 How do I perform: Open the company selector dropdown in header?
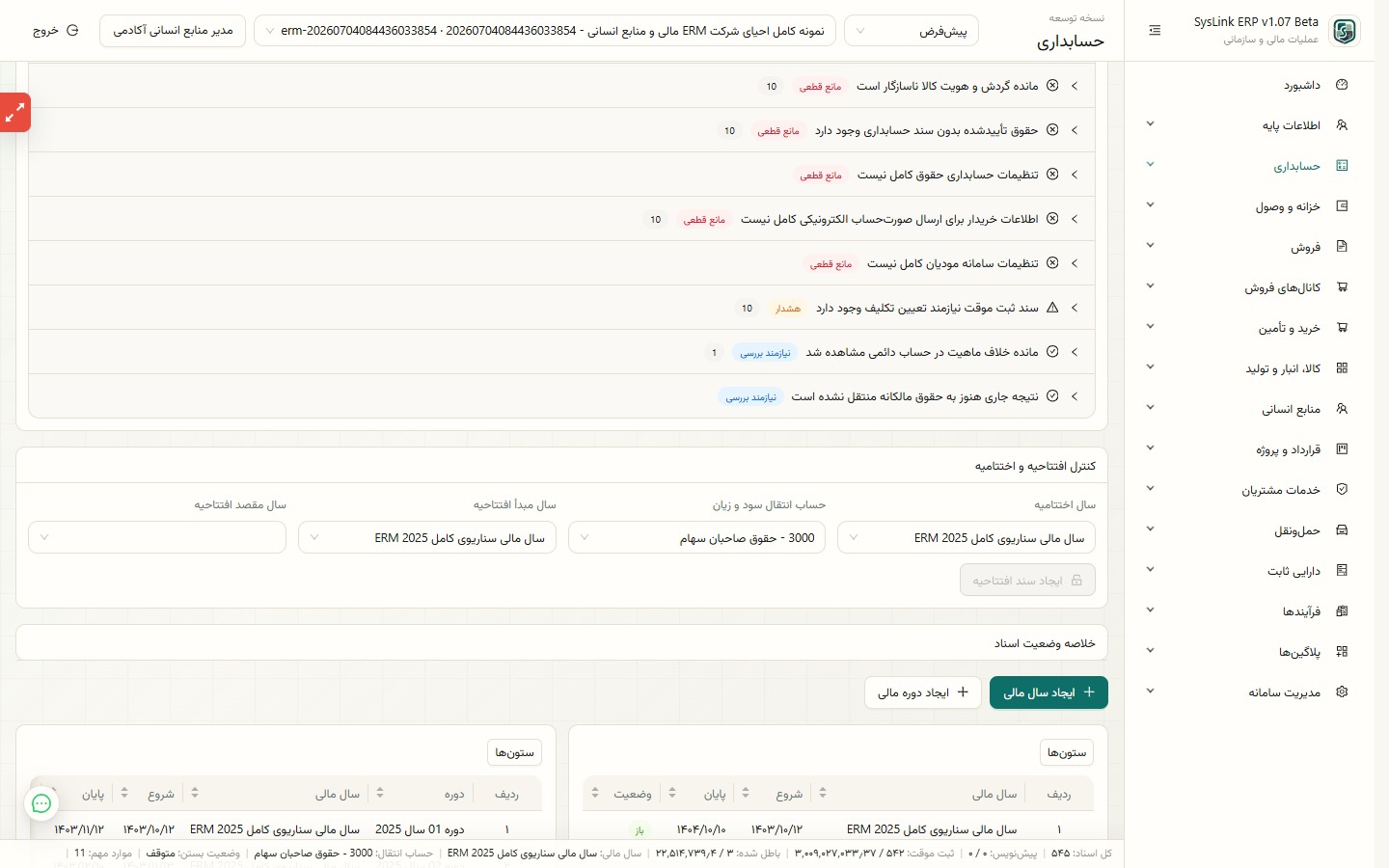click(x=544, y=31)
